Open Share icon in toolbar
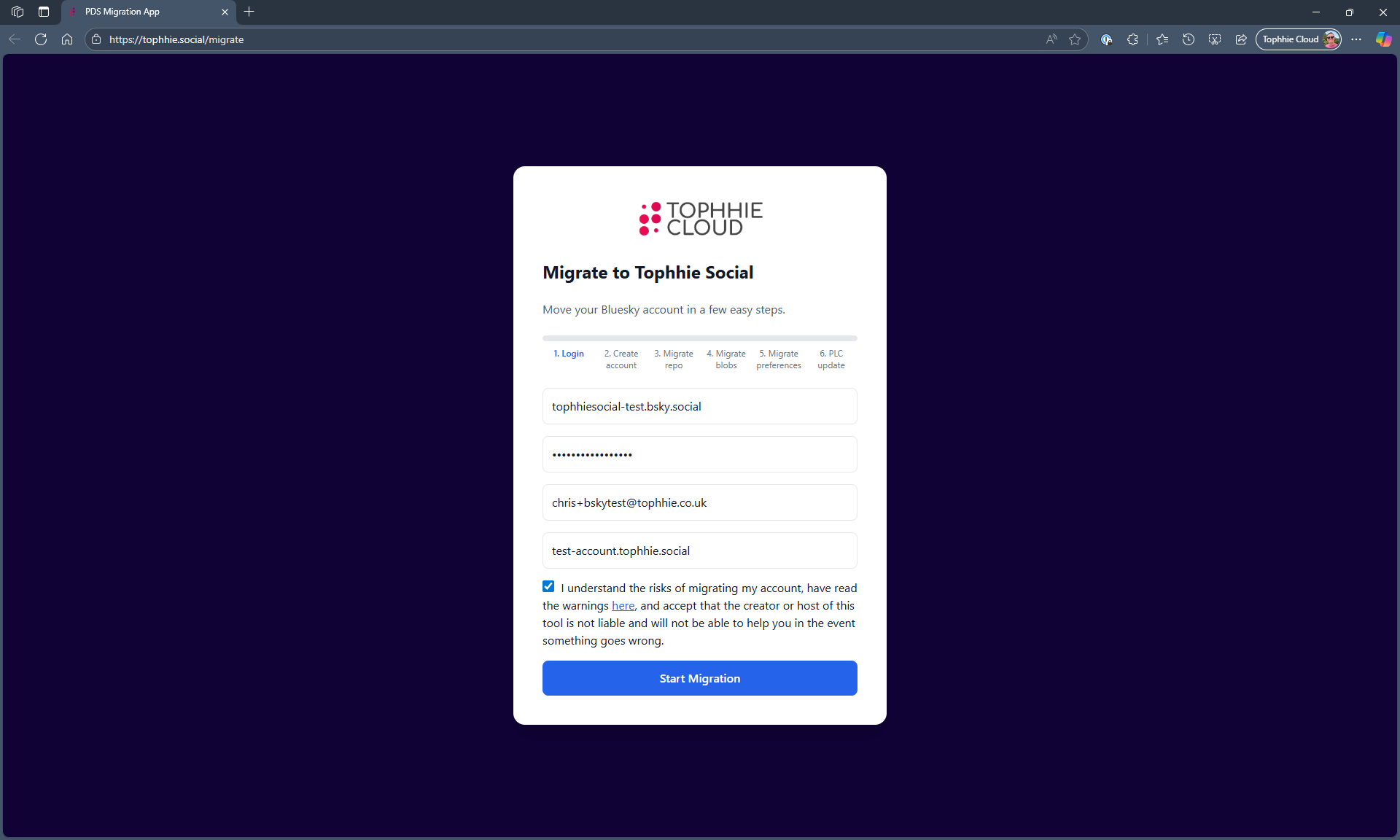 tap(1241, 39)
